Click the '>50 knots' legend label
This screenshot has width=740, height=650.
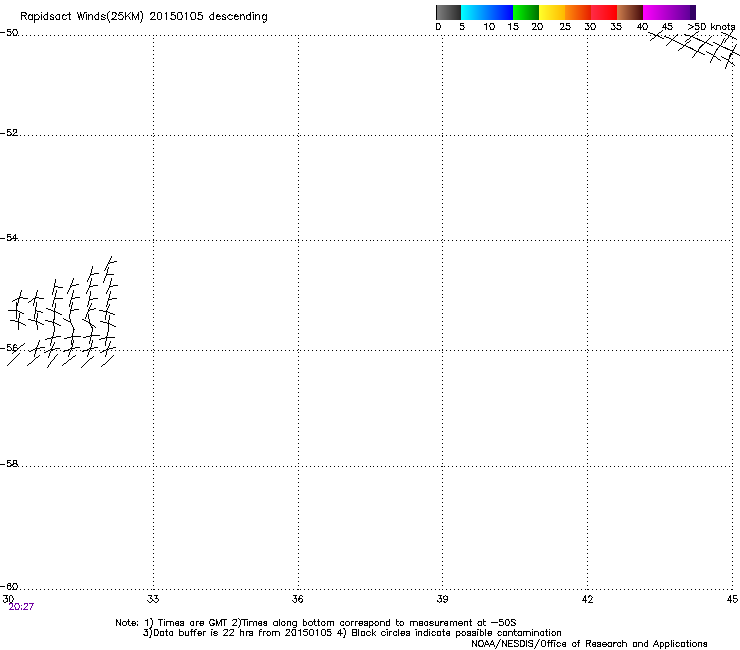711,27
